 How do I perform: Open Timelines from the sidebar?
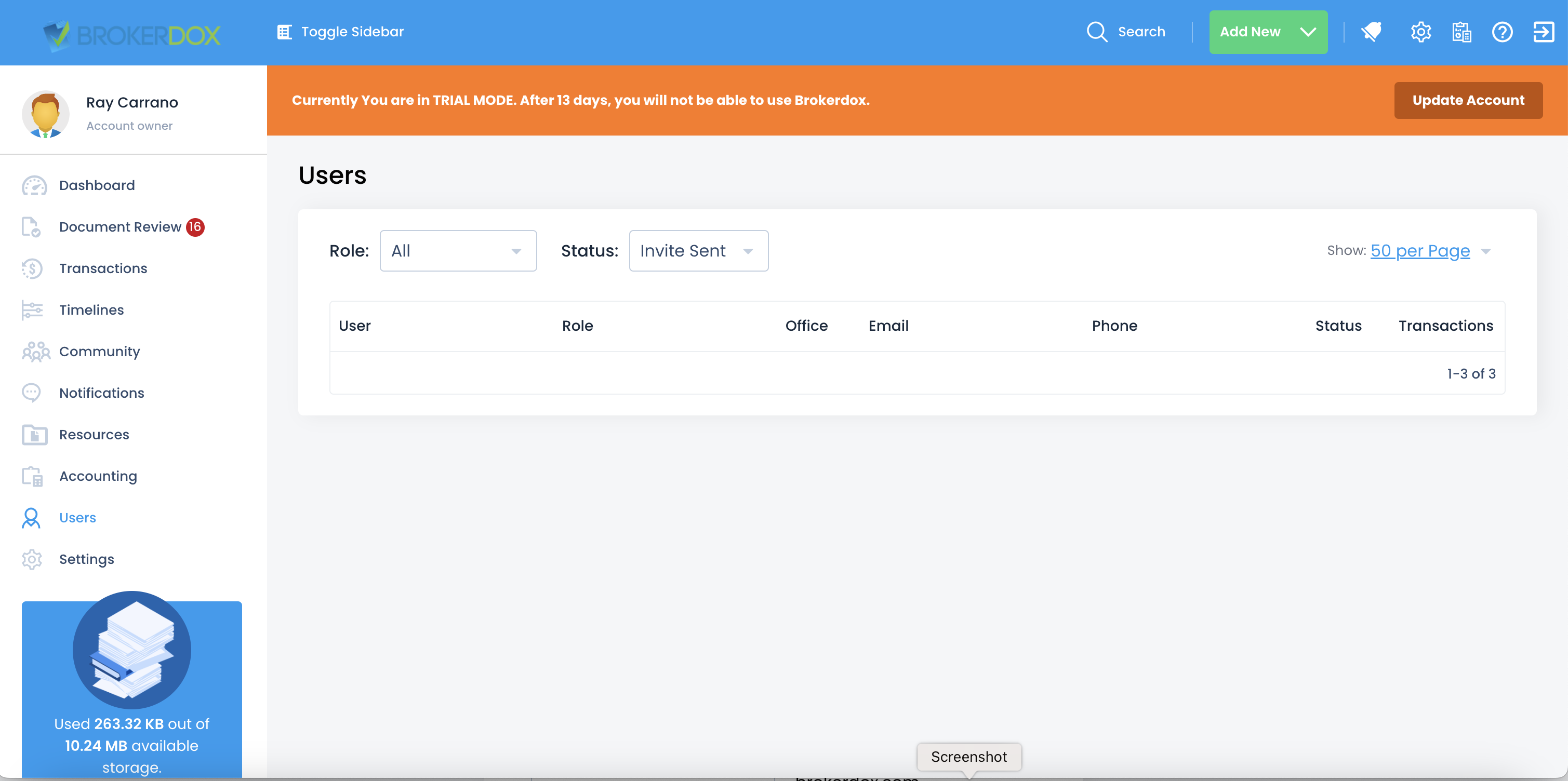(91, 309)
